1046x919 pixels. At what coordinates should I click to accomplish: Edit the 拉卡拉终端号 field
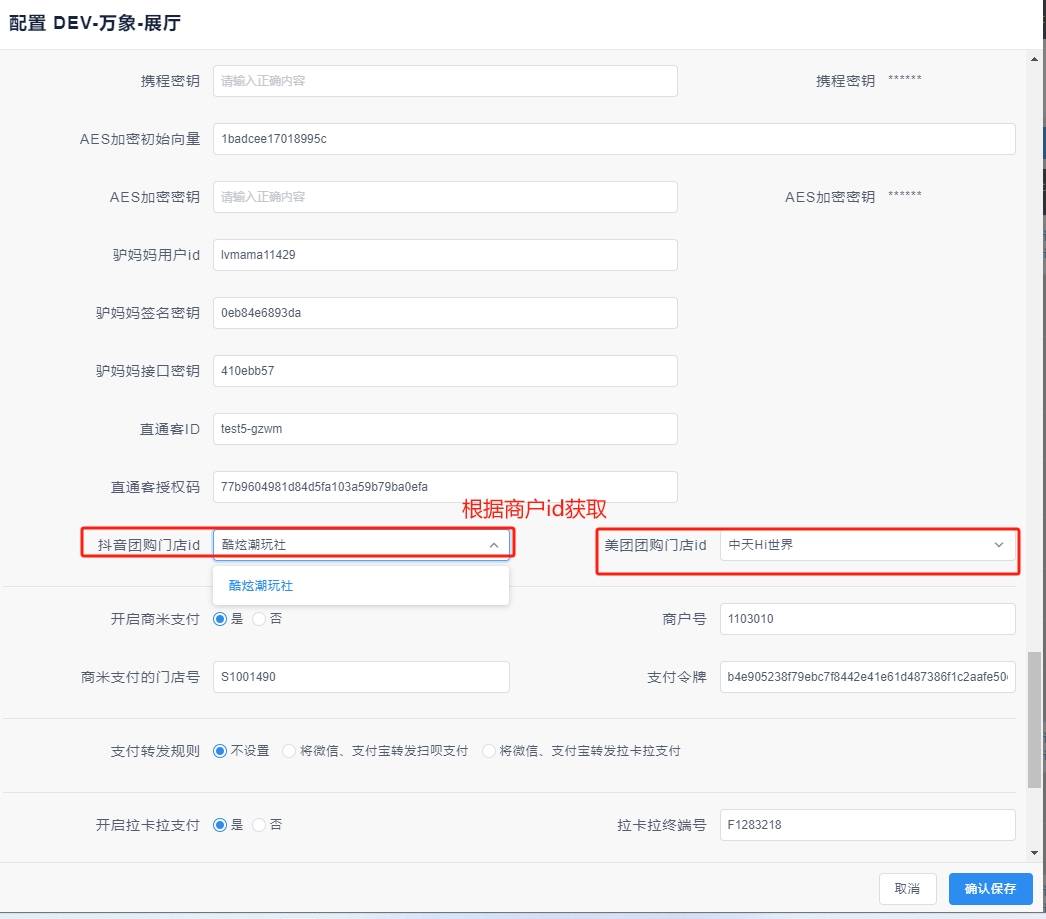(867, 825)
